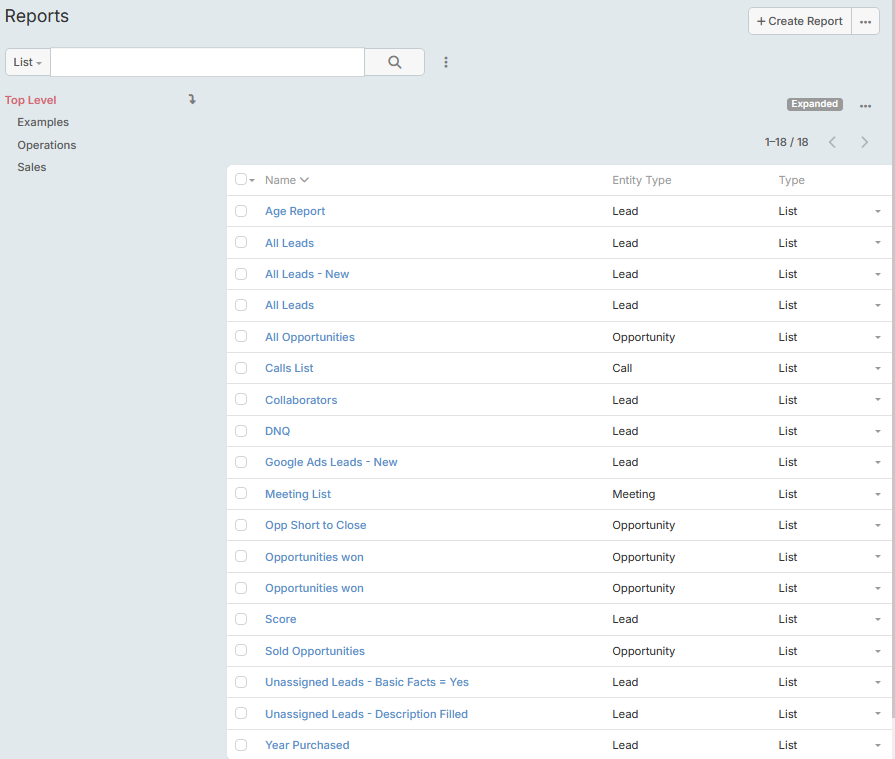The height and width of the screenshot is (759, 895).
Task: Select the Operations category
Action: [47, 145]
